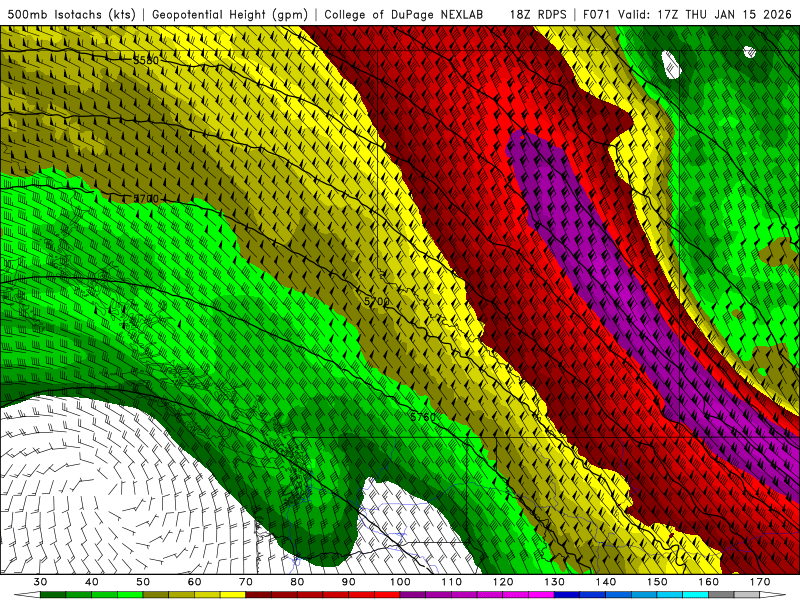Click the 140 value on the color scale
Image resolution: width=800 pixels, height=600 pixels.
click(606, 582)
